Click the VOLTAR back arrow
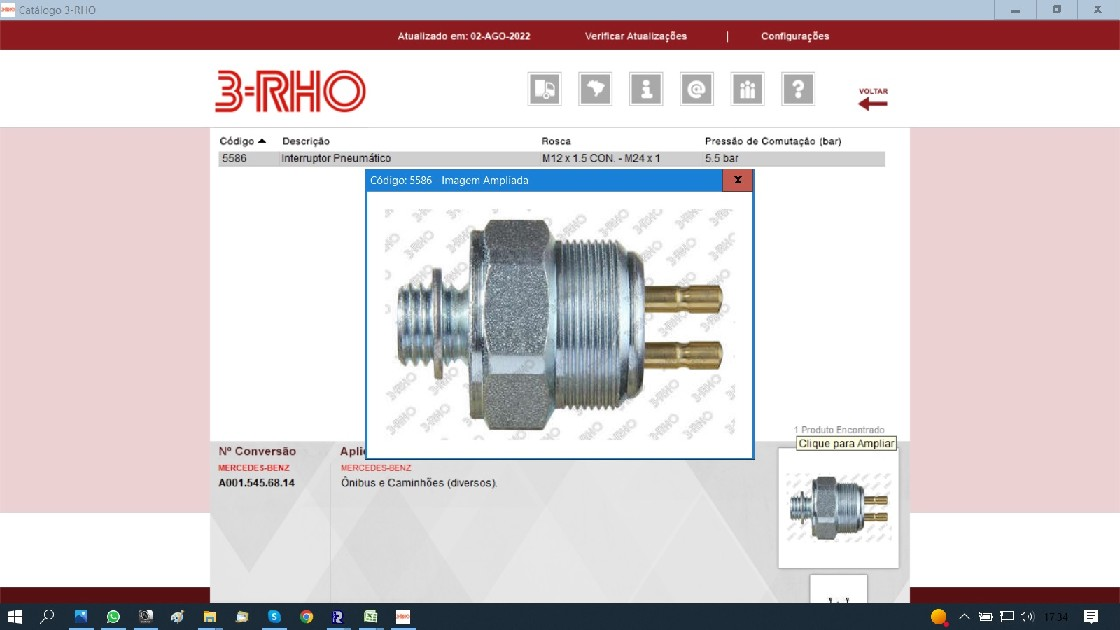This screenshot has height=630, width=1120. 872,99
